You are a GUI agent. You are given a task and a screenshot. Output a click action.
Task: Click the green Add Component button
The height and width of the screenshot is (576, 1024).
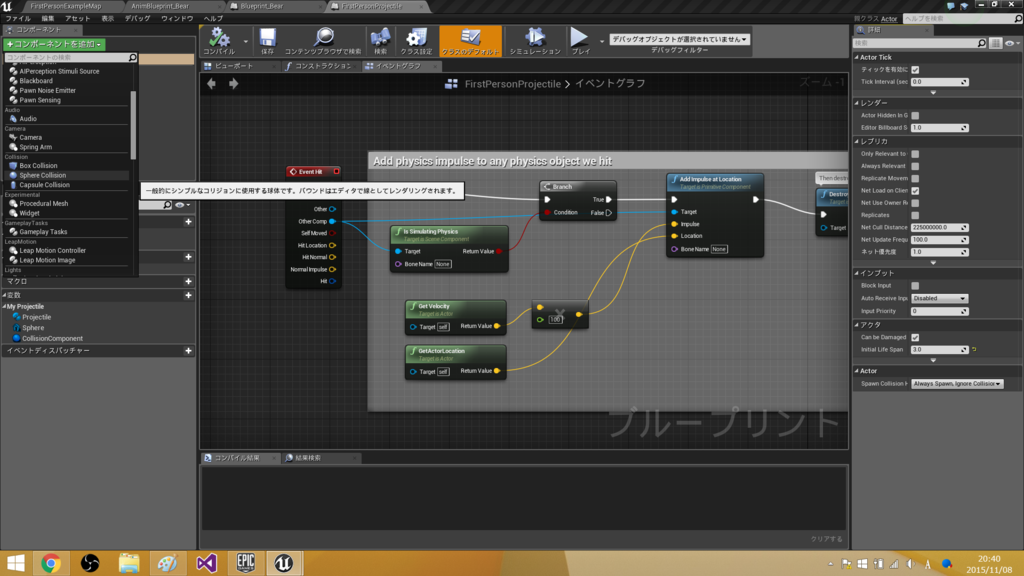[x=54, y=44]
